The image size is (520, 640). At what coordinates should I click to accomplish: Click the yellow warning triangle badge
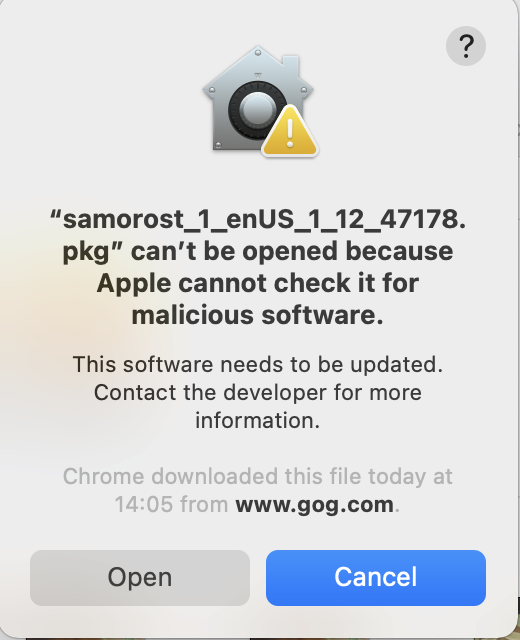click(x=290, y=131)
